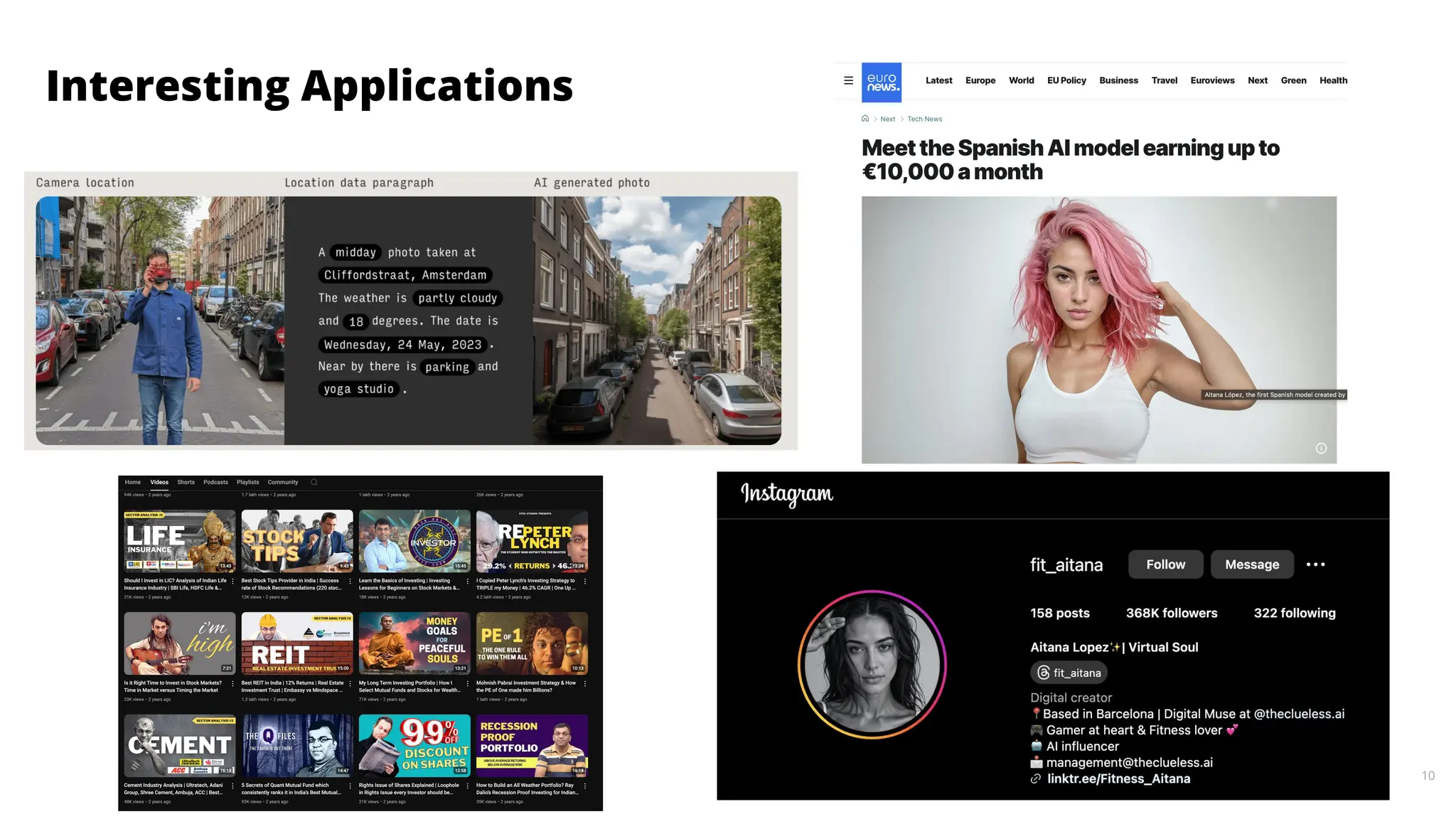1456x819 pixels.
Task: Select Business in euronews navigation
Action: 1118,80
